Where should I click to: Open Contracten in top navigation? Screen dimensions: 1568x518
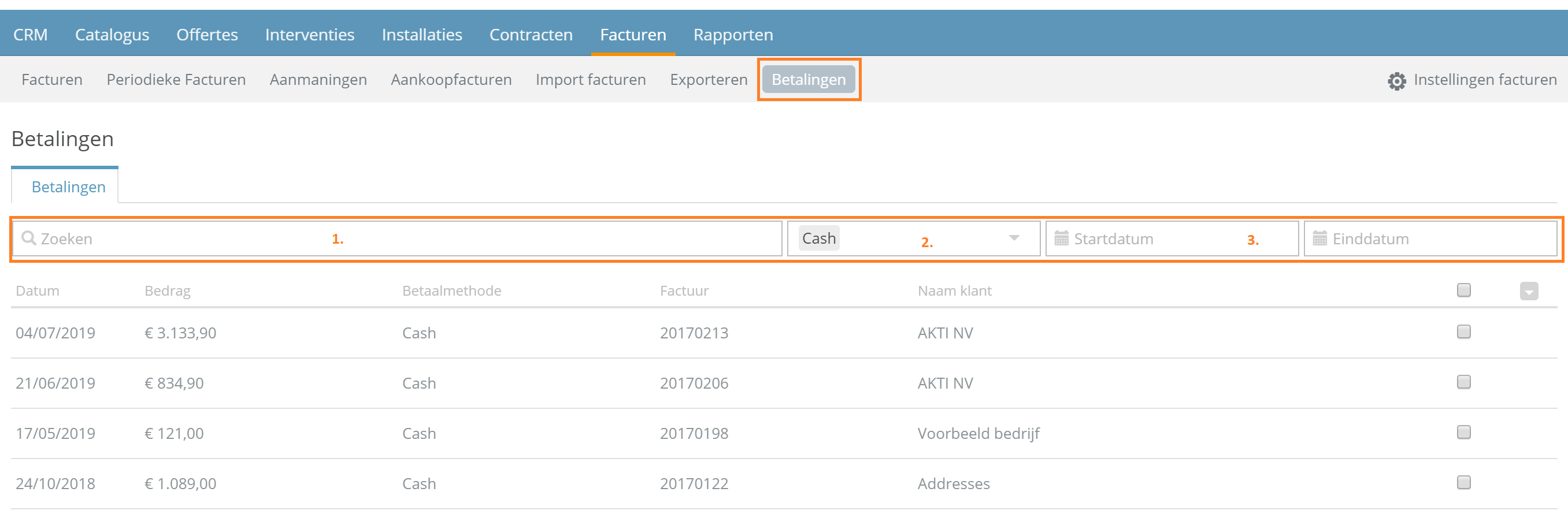[531, 35]
